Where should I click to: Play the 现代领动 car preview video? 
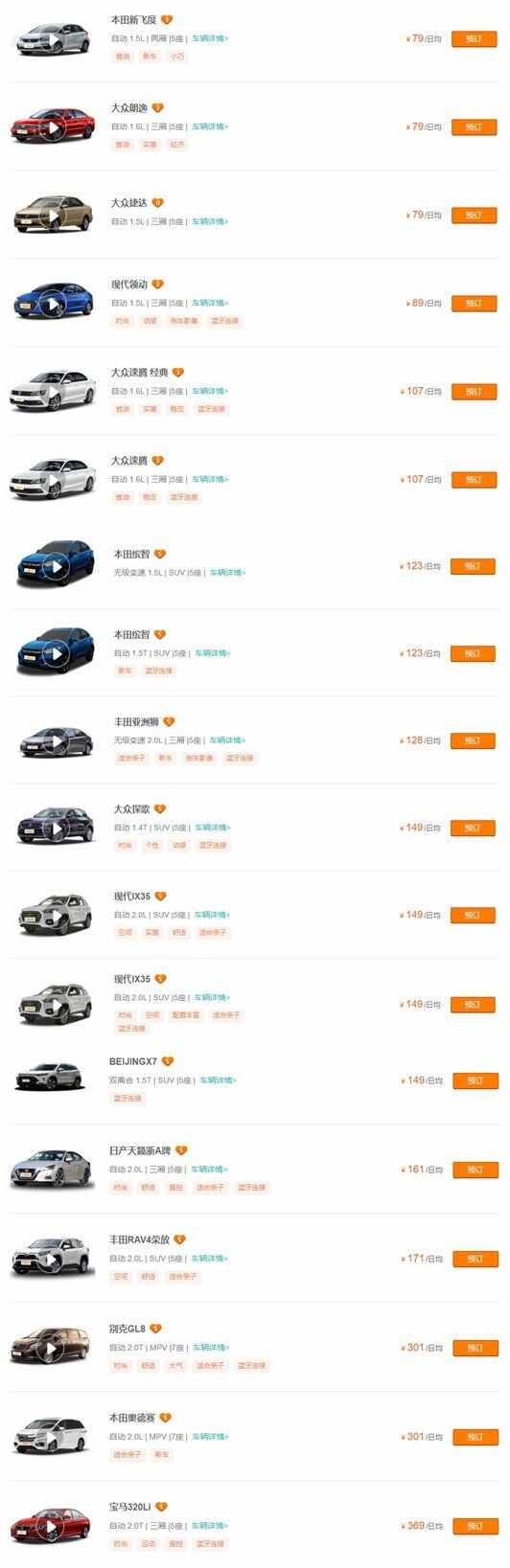pyautogui.click(x=54, y=305)
